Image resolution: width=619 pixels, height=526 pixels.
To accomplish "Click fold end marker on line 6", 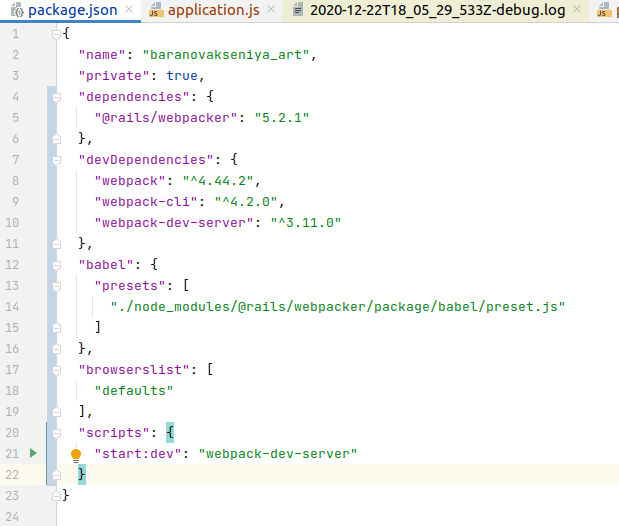I will (56, 139).
